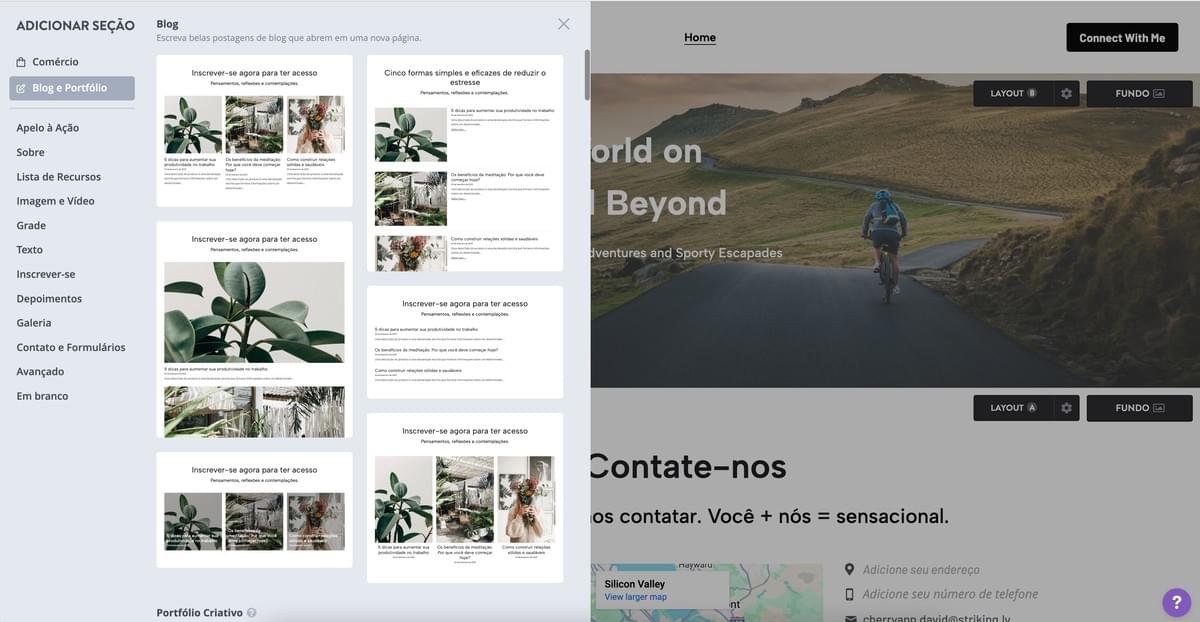The image size is (1200, 622).
Task: Pick blog layout with overlay image captions
Action: click(x=254, y=510)
